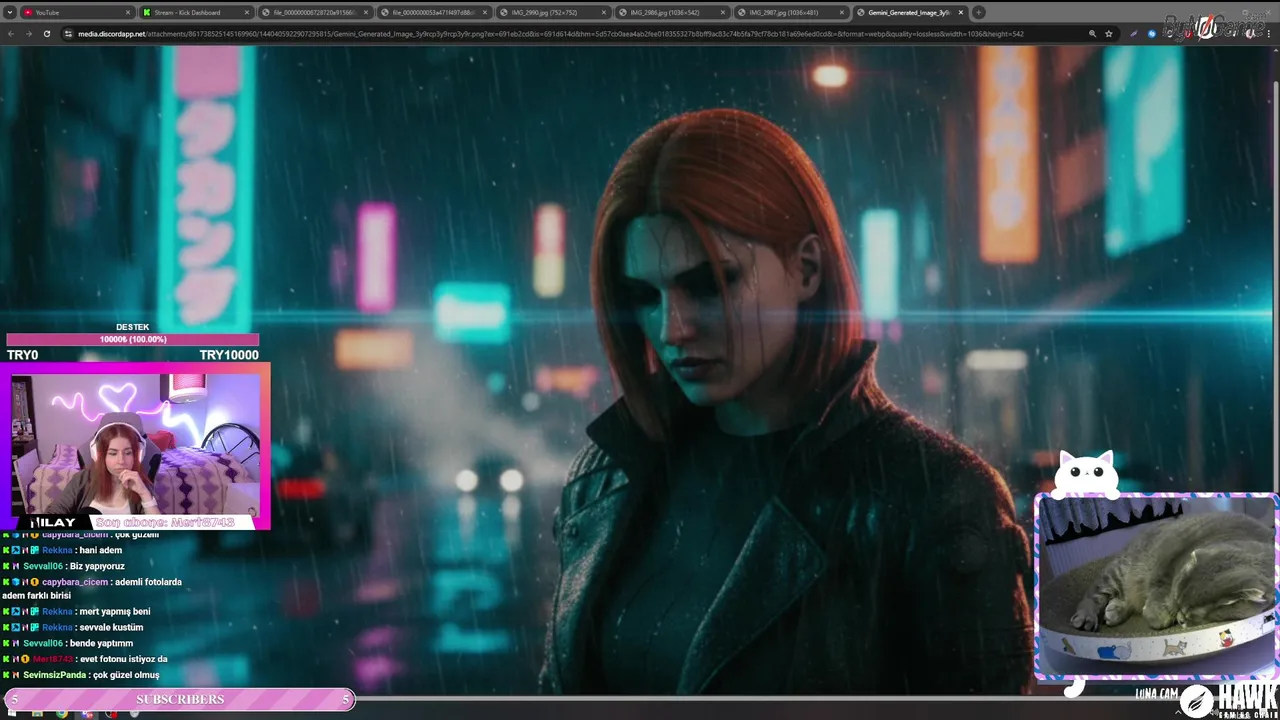Go forward in browser history
Screen dimensions: 1280x720
(28, 33)
